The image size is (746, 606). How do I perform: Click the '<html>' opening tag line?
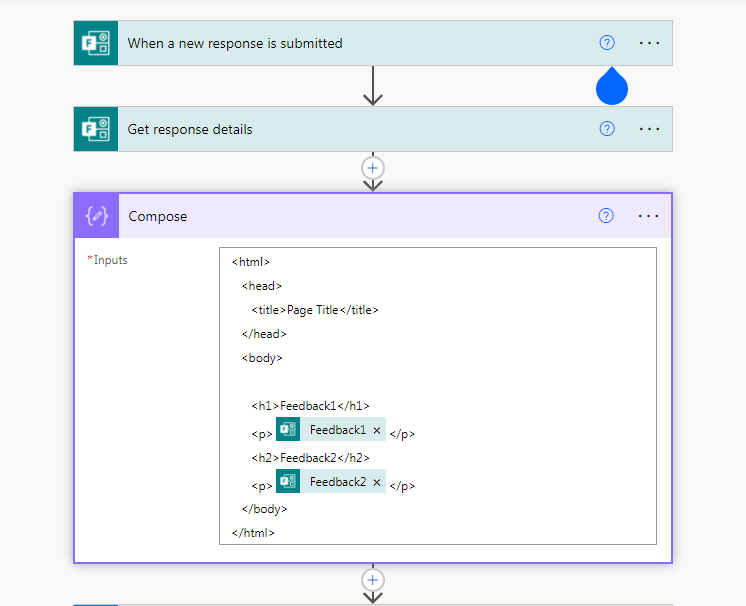tap(251, 262)
